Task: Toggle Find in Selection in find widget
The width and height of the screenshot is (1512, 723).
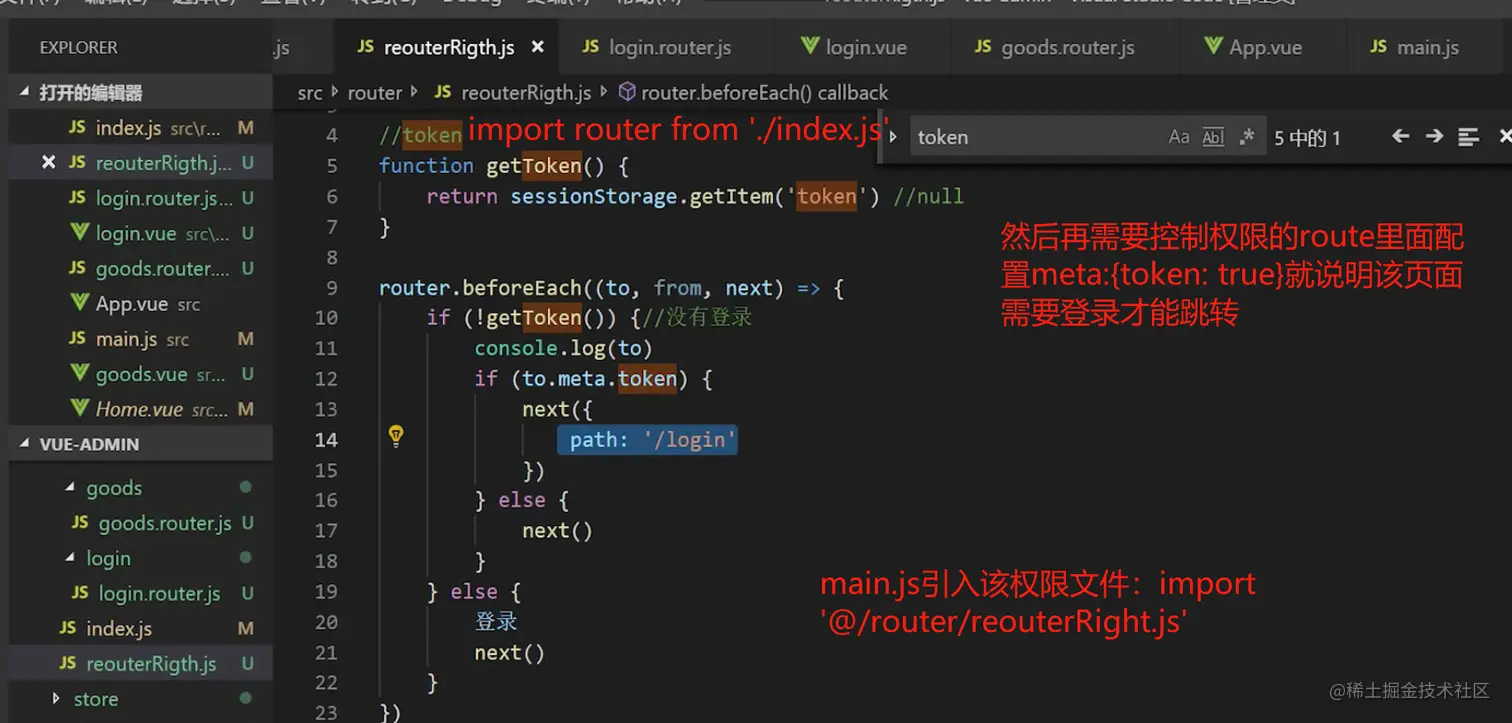Action: [1468, 137]
